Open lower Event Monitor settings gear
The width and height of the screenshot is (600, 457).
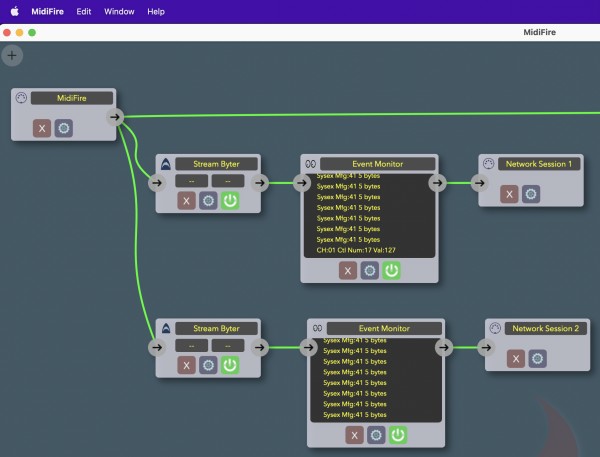(x=376, y=435)
